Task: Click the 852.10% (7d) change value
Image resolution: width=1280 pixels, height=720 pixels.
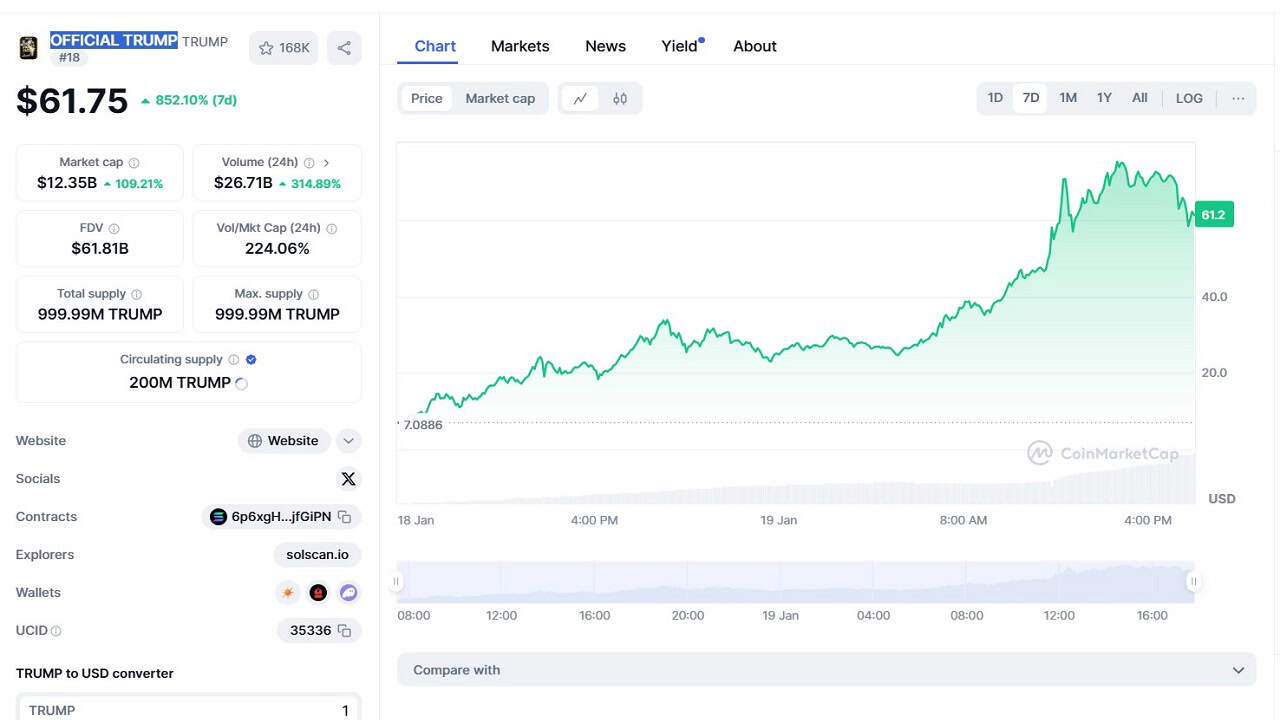Action: point(189,100)
